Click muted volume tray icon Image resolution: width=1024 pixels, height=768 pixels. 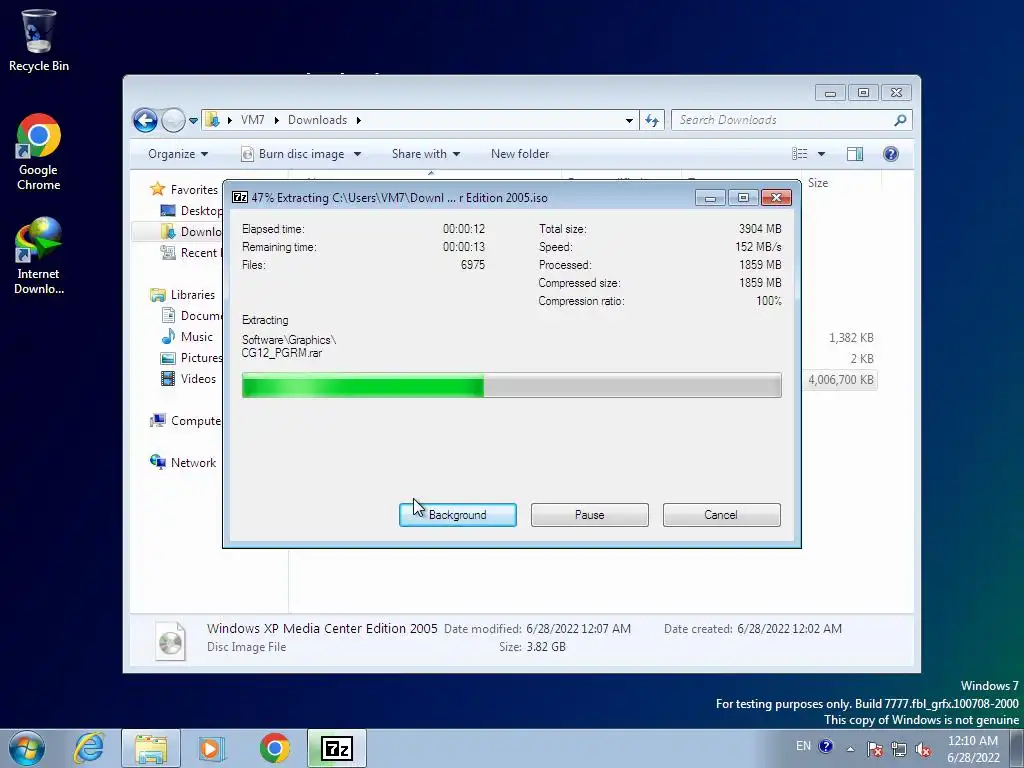923,749
